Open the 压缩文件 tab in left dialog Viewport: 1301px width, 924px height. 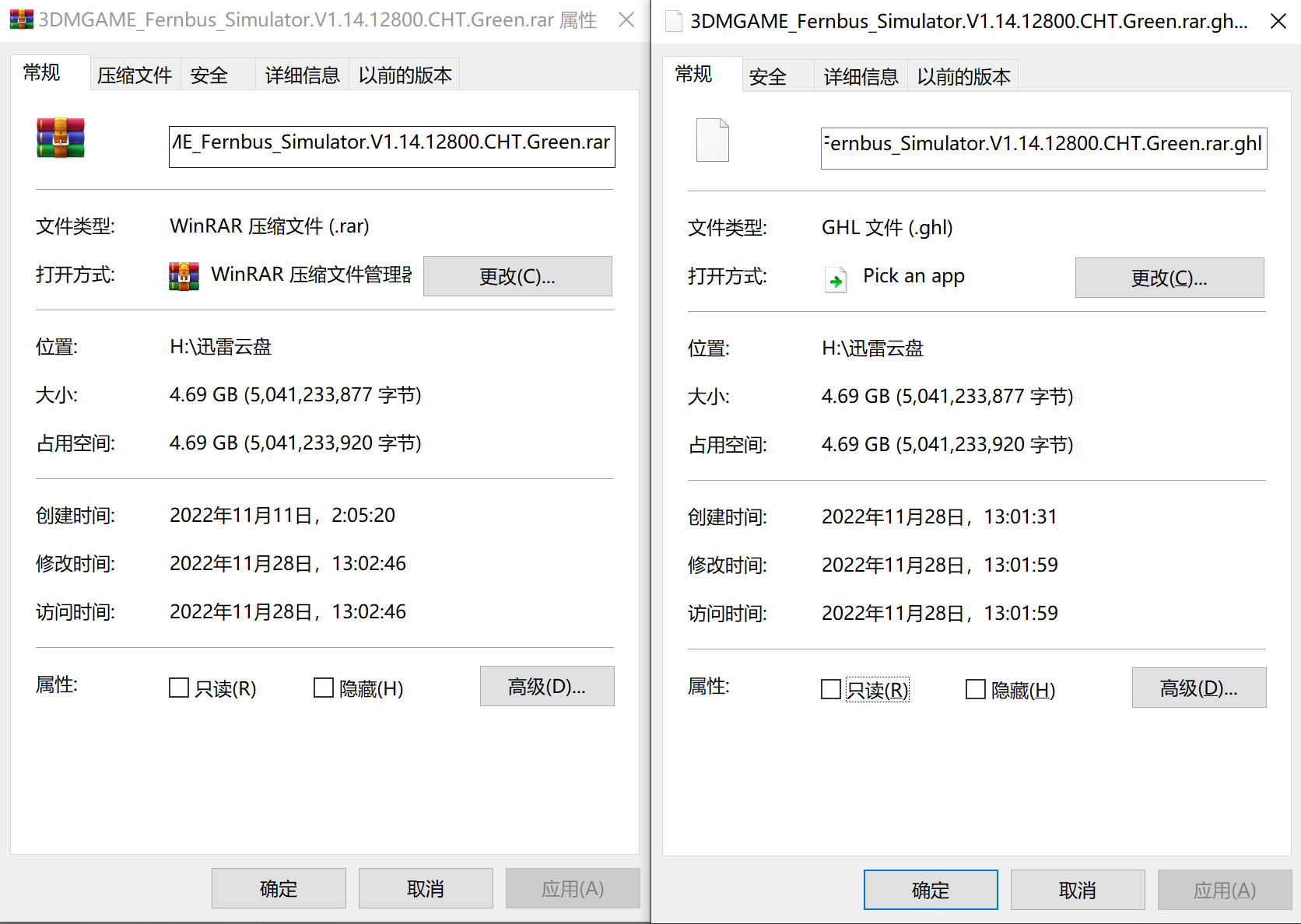pos(135,75)
